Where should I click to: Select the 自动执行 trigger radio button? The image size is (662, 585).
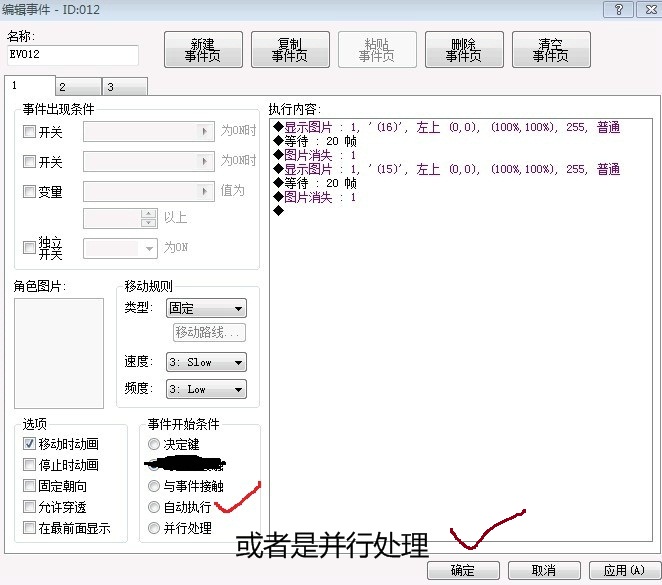click(x=154, y=507)
